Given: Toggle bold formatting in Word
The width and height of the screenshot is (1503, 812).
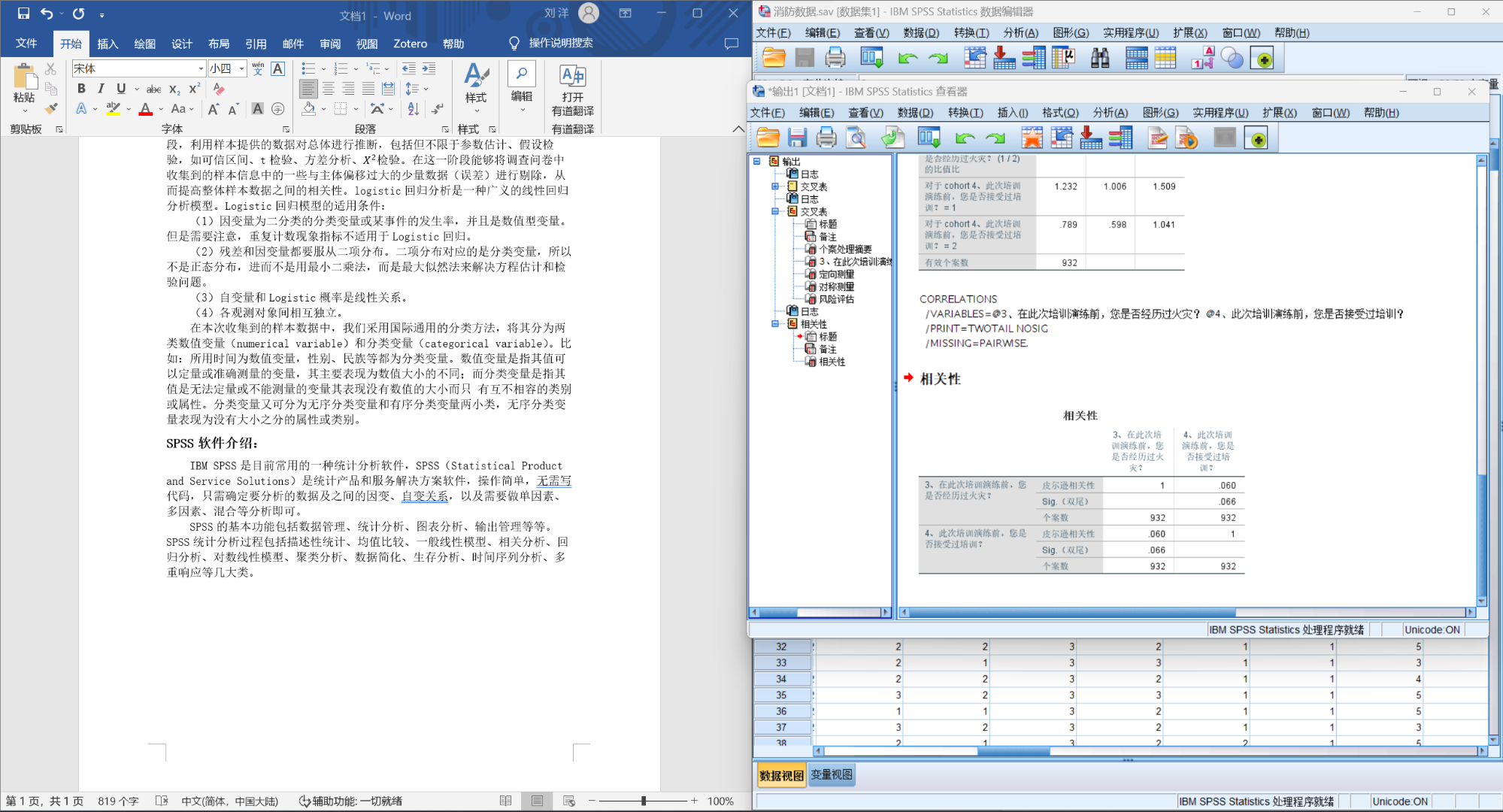Looking at the screenshot, I should (x=81, y=89).
